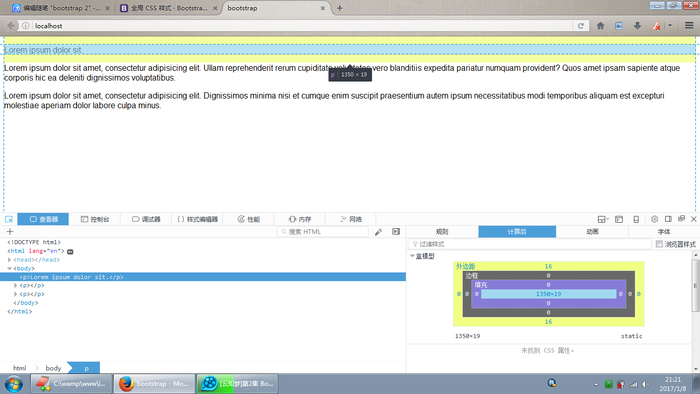Expand the second p element
Image resolution: width=700 pixels, height=394 pixels.
pyautogui.click(x=16, y=286)
